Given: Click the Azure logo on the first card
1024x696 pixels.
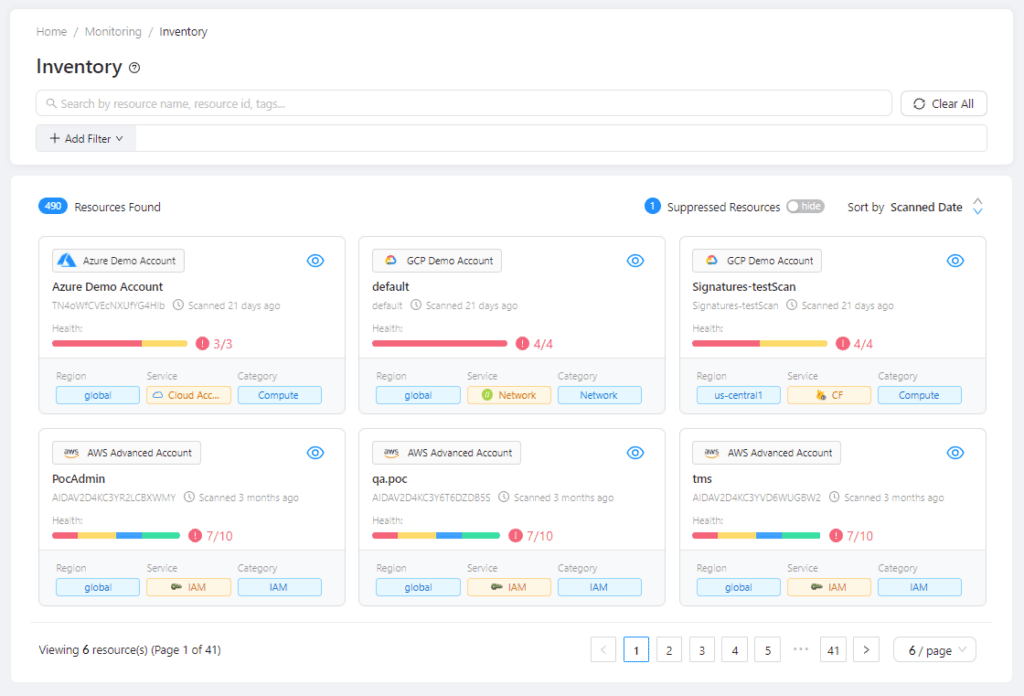Looking at the screenshot, I should (67, 261).
